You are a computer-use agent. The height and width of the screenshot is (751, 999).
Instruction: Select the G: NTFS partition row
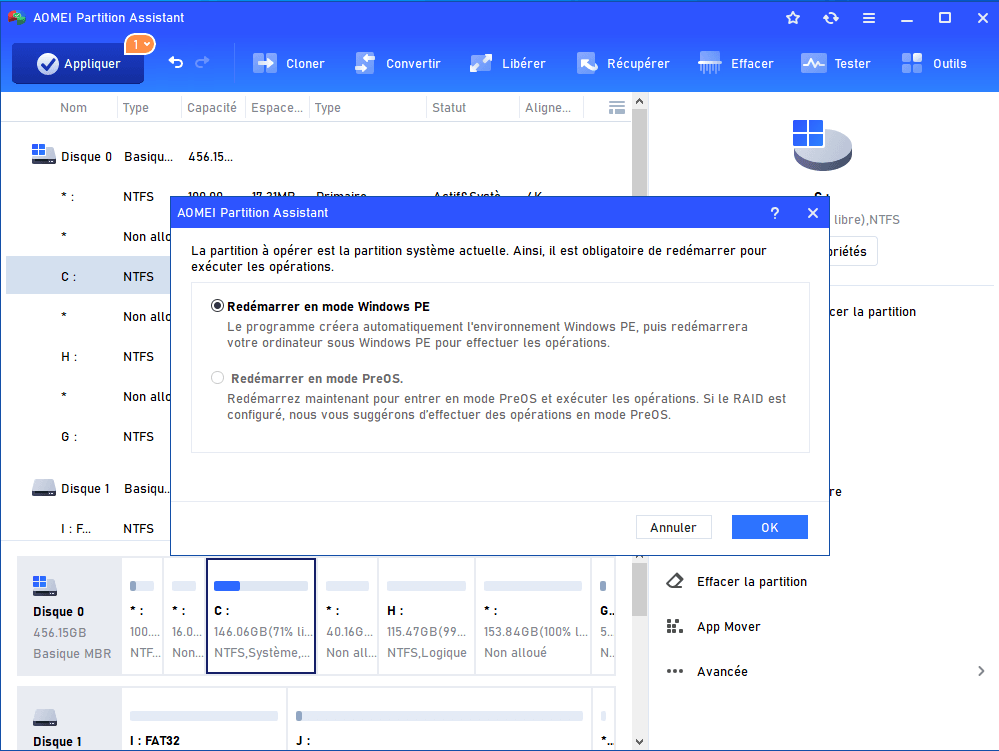click(x=88, y=437)
